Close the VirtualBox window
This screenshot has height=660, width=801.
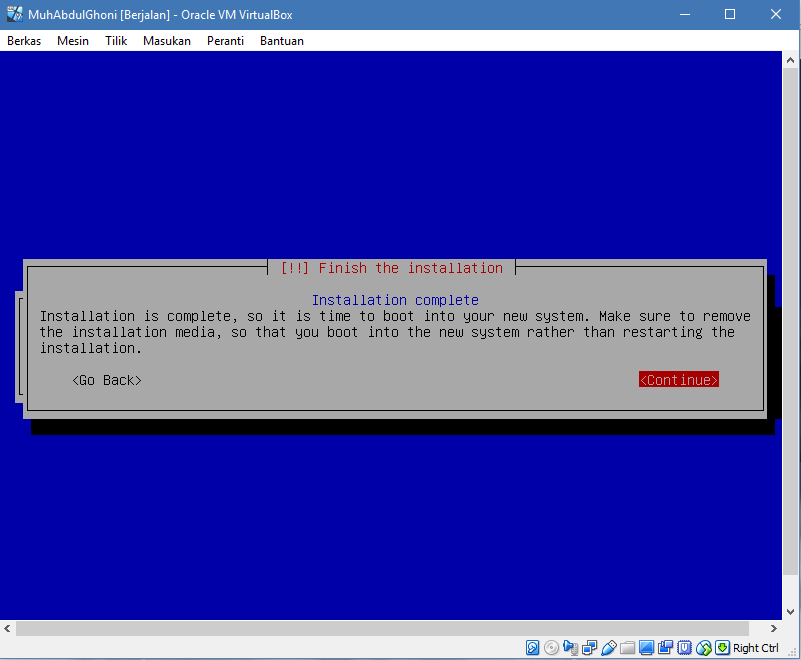(x=775, y=14)
